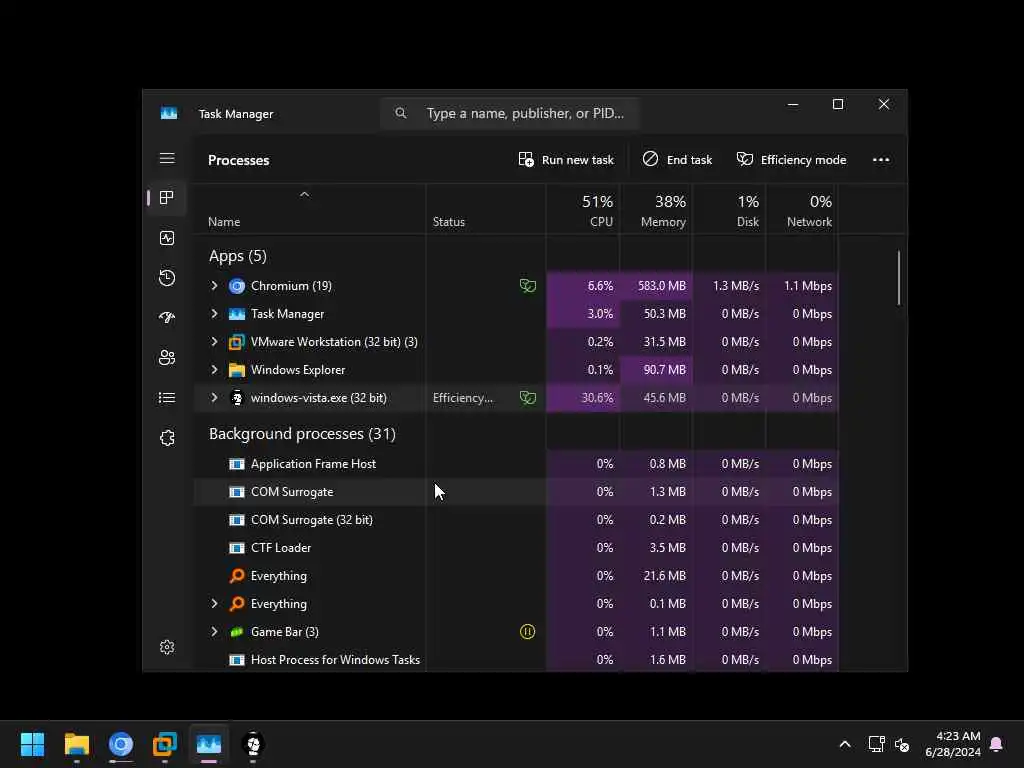Click the VMware Workstation row icon
The width and height of the screenshot is (1024, 768).
pyautogui.click(x=237, y=342)
